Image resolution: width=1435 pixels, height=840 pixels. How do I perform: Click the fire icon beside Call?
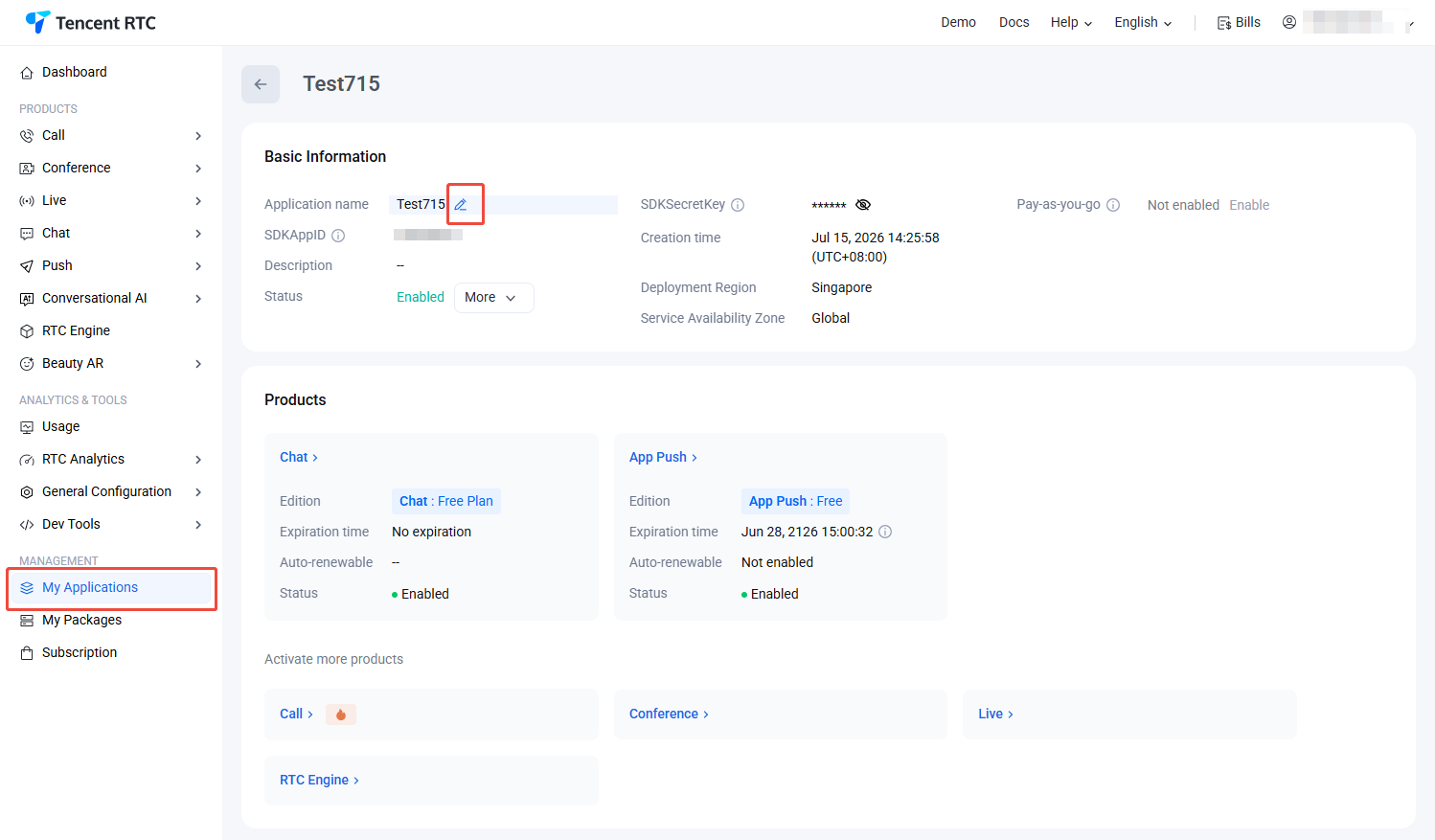tap(341, 715)
